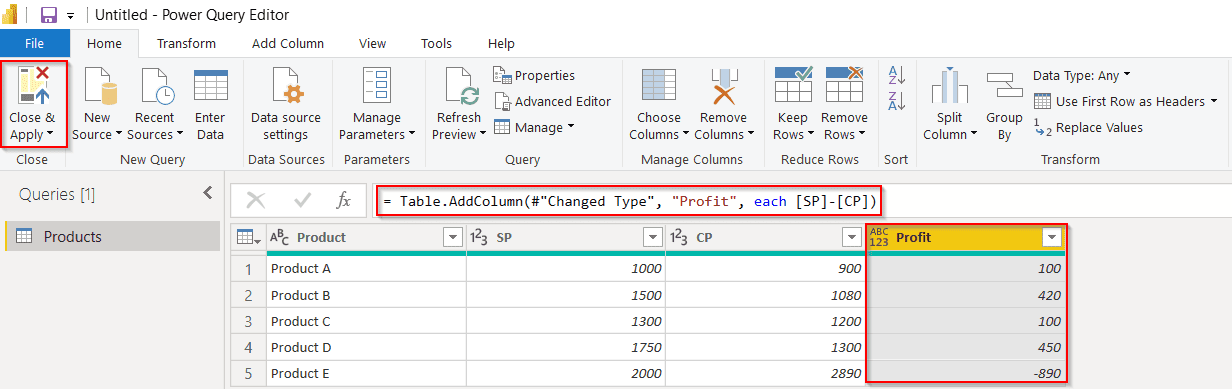Viewport: 1232px width, 389px height.
Task: Confirm formula with checkmark icon
Action: (302, 200)
